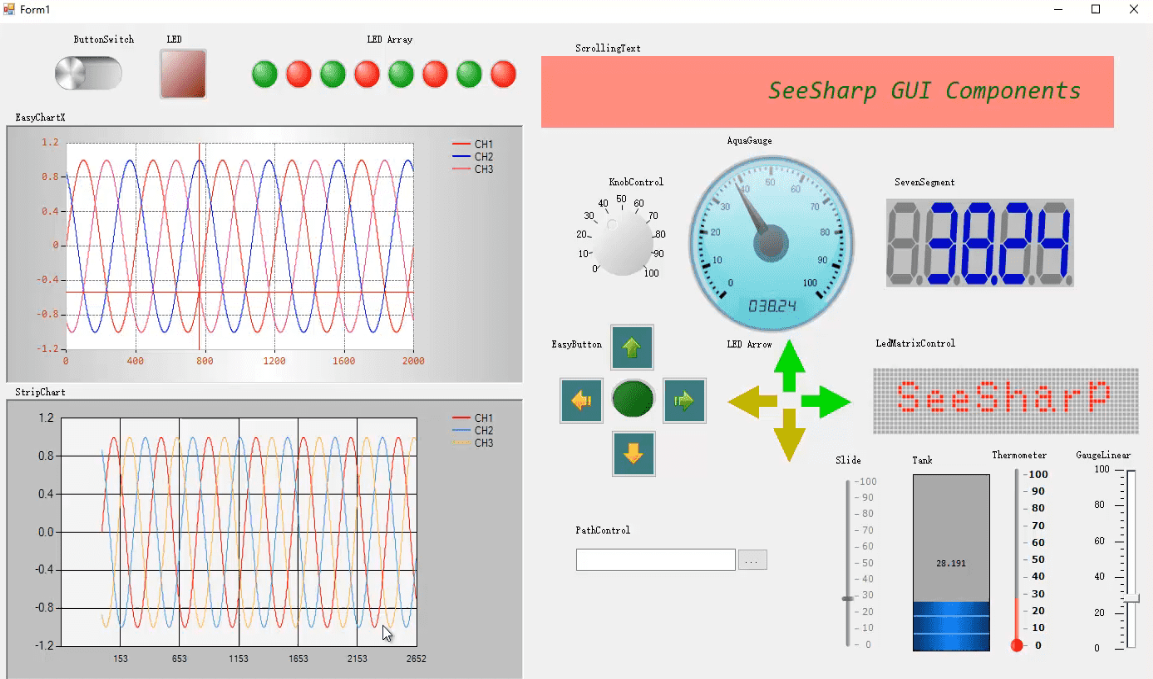Image resolution: width=1153 pixels, height=679 pixels.
Task: Click the green right LED Arrow
Action: pyautogui.click(x=826, y=402)
